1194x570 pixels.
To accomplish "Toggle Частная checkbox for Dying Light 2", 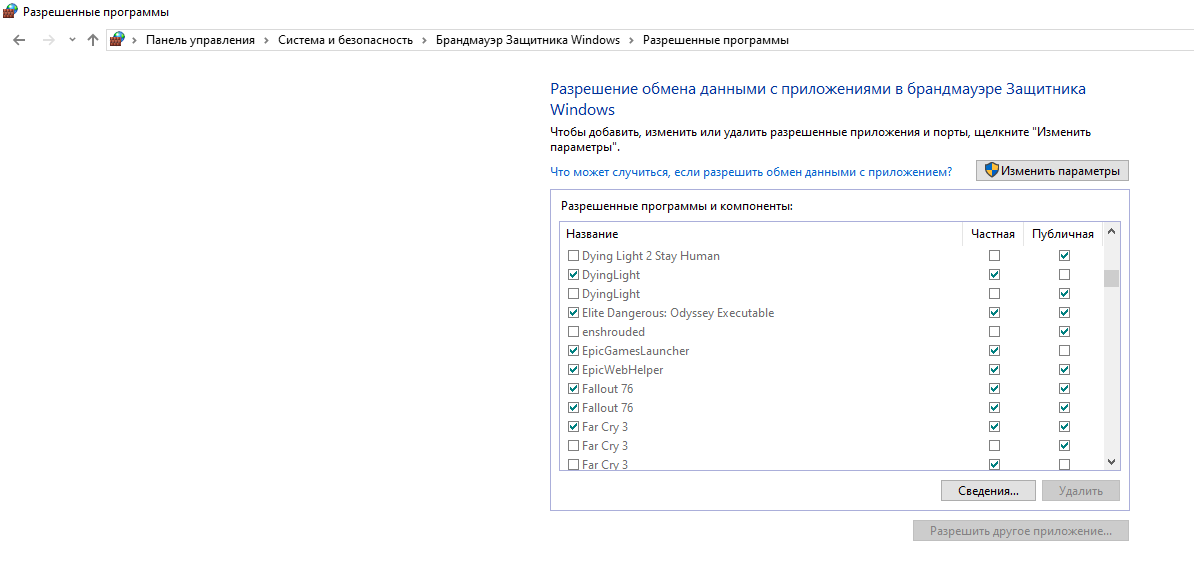I will click(994, 256).
